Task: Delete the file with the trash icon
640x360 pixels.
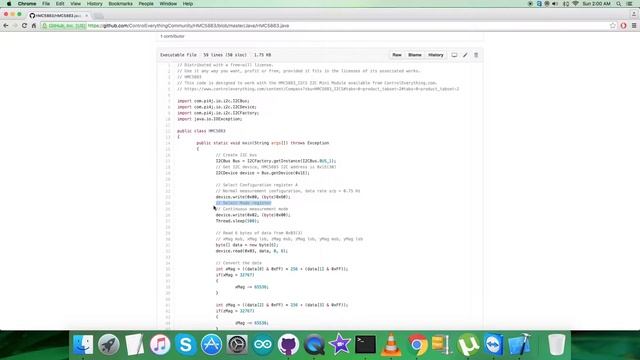Action: (476, 55)
